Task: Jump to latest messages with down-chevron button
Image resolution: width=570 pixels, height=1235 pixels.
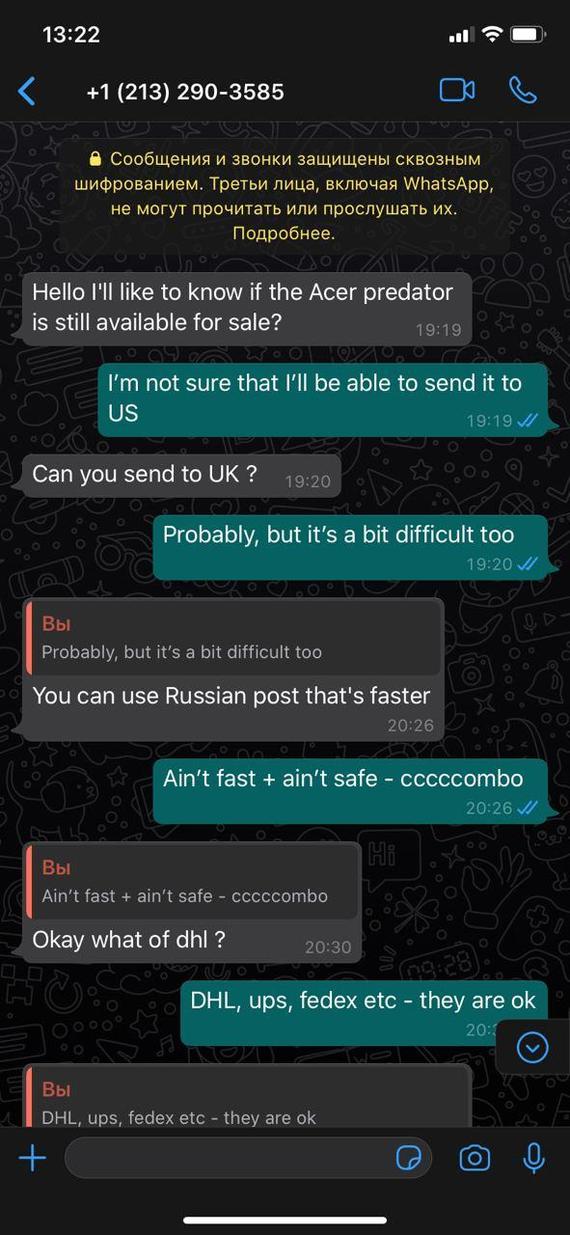Action: (533, 1047)
